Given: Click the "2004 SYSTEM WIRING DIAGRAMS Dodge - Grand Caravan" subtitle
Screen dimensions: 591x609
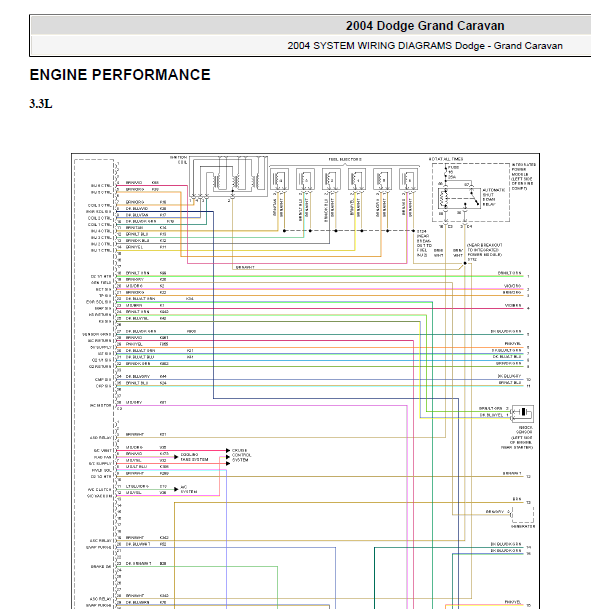Looking at the screenshot, I should (x=425, y=46).
